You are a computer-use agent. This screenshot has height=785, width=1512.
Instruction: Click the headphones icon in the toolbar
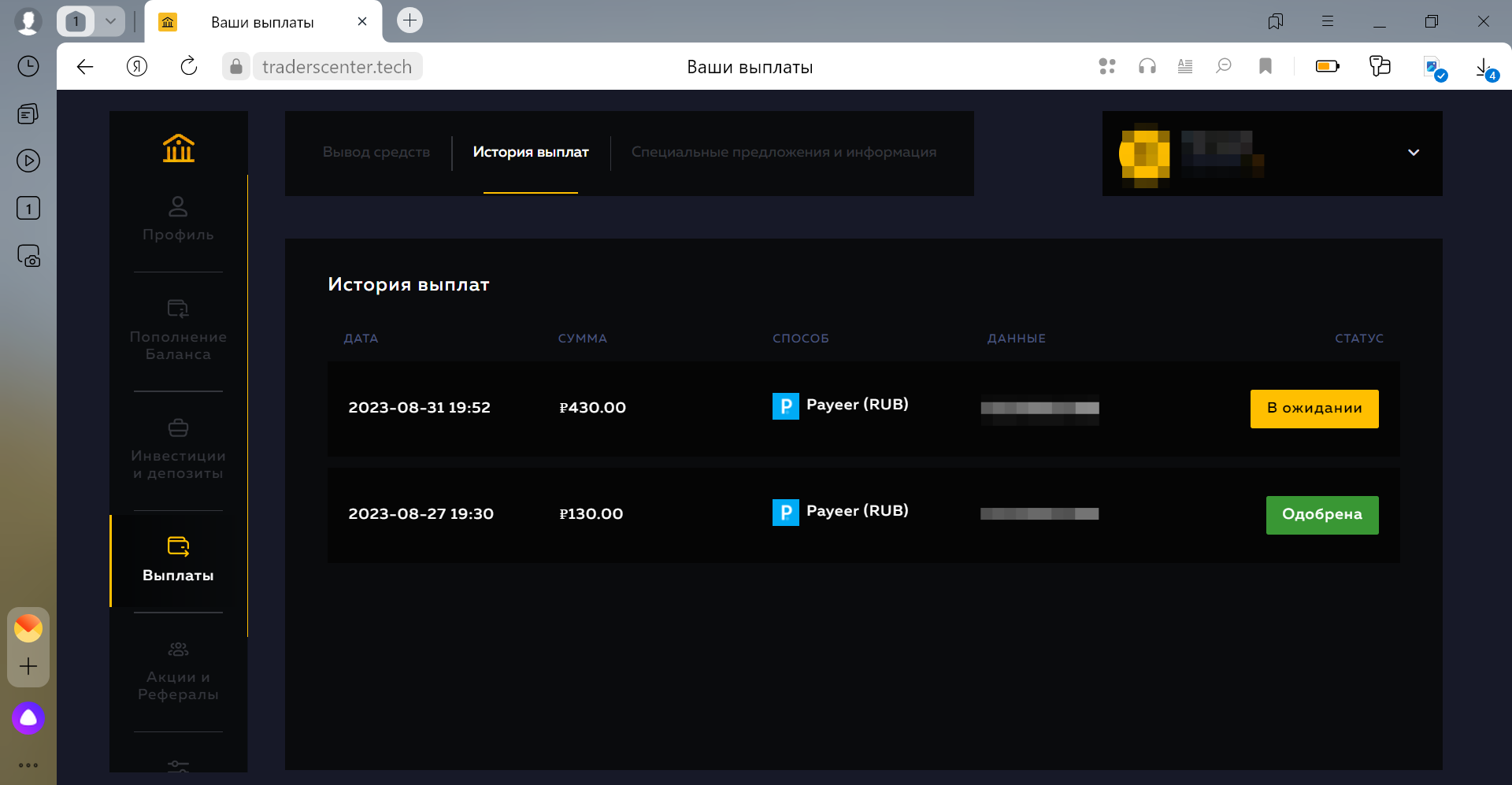click(1147, 66)
